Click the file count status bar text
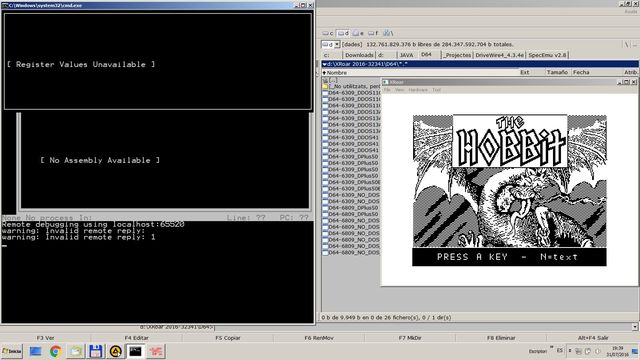The image size is (640, 360). (386, 318)
